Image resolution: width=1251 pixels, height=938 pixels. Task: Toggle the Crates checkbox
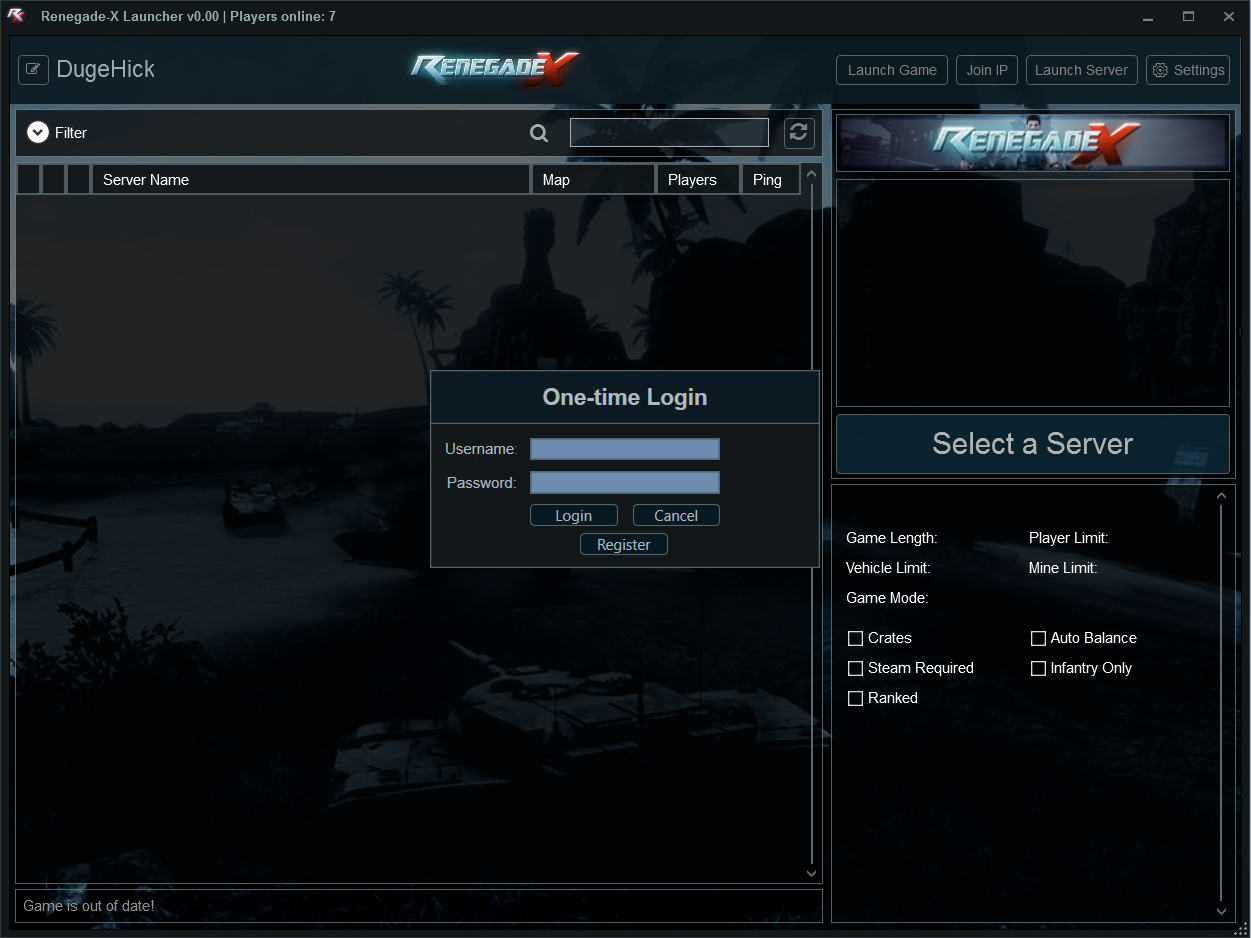(x=855, y=639)
